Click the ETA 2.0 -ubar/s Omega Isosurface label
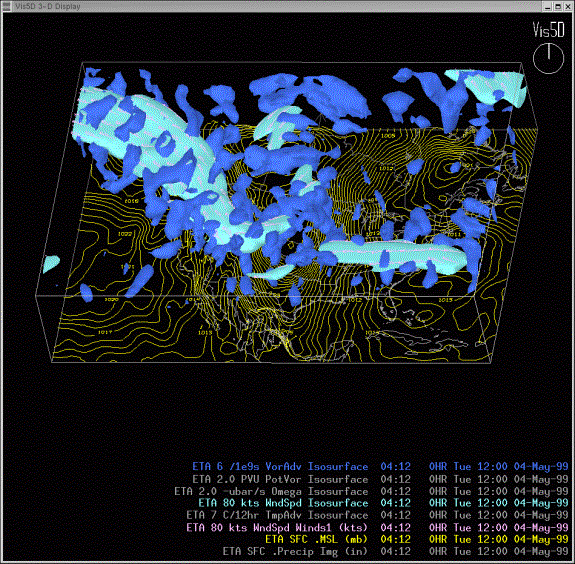 (271, 491)
